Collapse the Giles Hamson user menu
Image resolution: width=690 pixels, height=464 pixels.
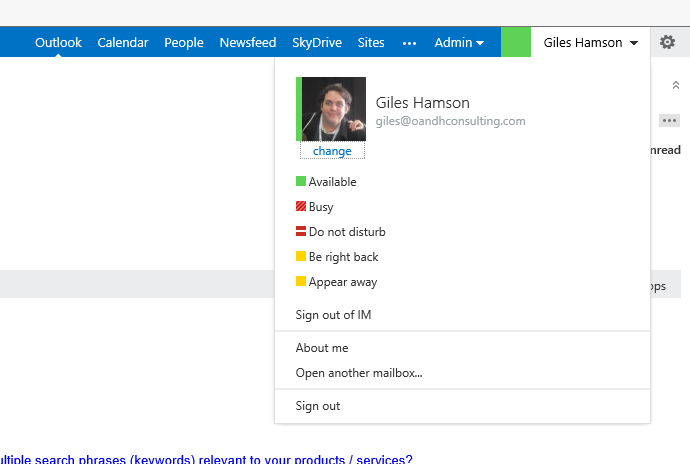point(591,43)
